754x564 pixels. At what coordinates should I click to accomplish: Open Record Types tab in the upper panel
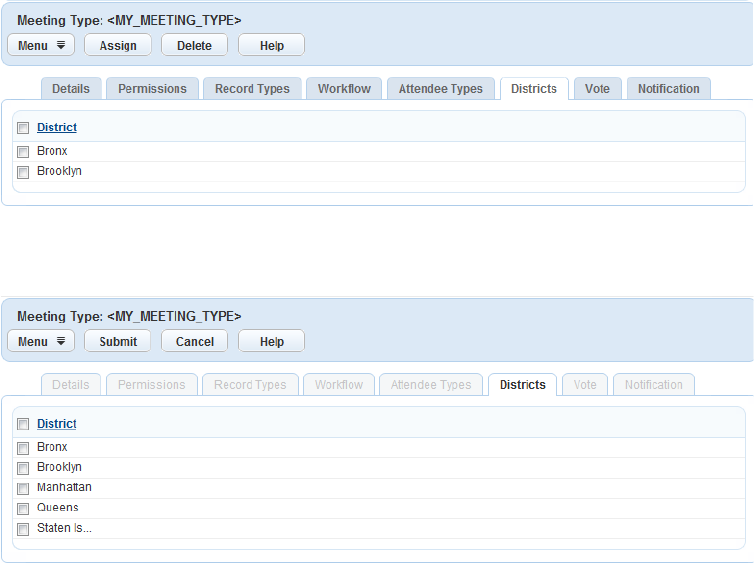click(252, 89)
